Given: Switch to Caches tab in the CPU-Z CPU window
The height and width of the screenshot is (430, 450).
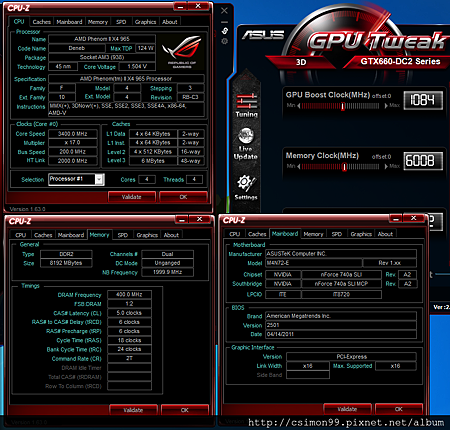Looking at the screenshot, I should (x=42, y=22).
